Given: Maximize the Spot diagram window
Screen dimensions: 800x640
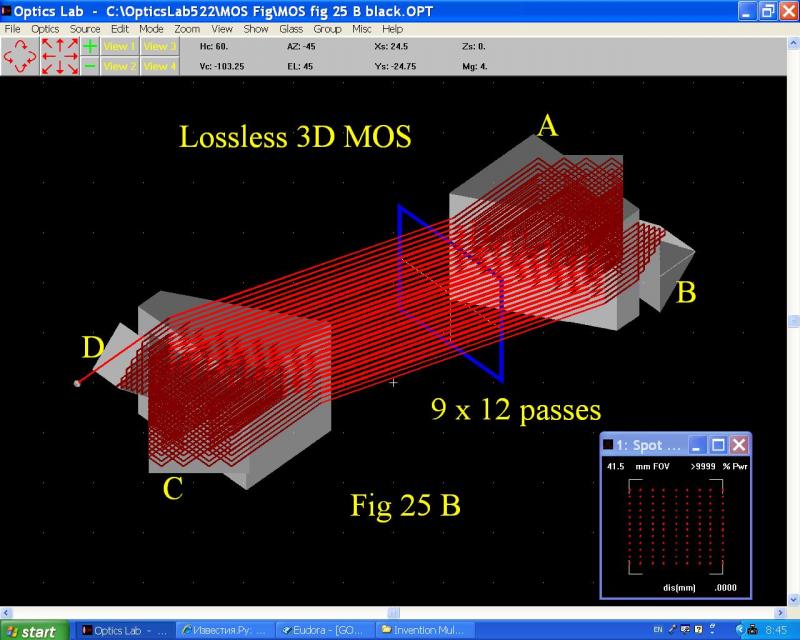Looking at the screenshot, I should click(x=717, y=444).
